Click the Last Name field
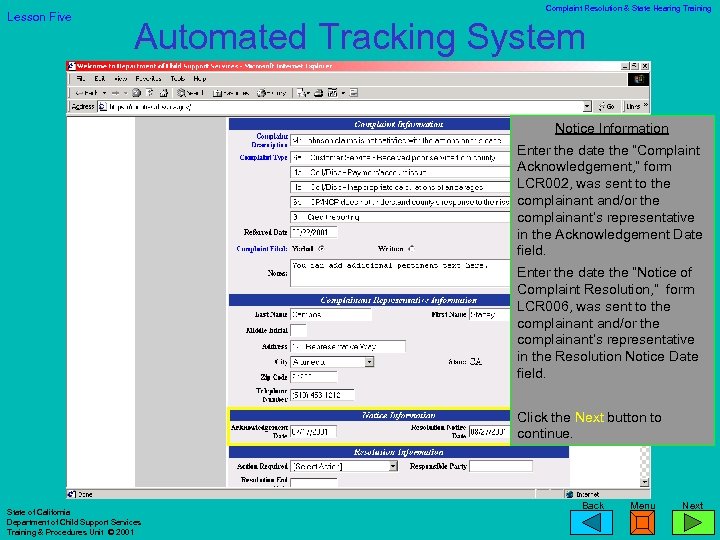The width and height of the screenshot is (720, 540). click(x=331, y=315)
